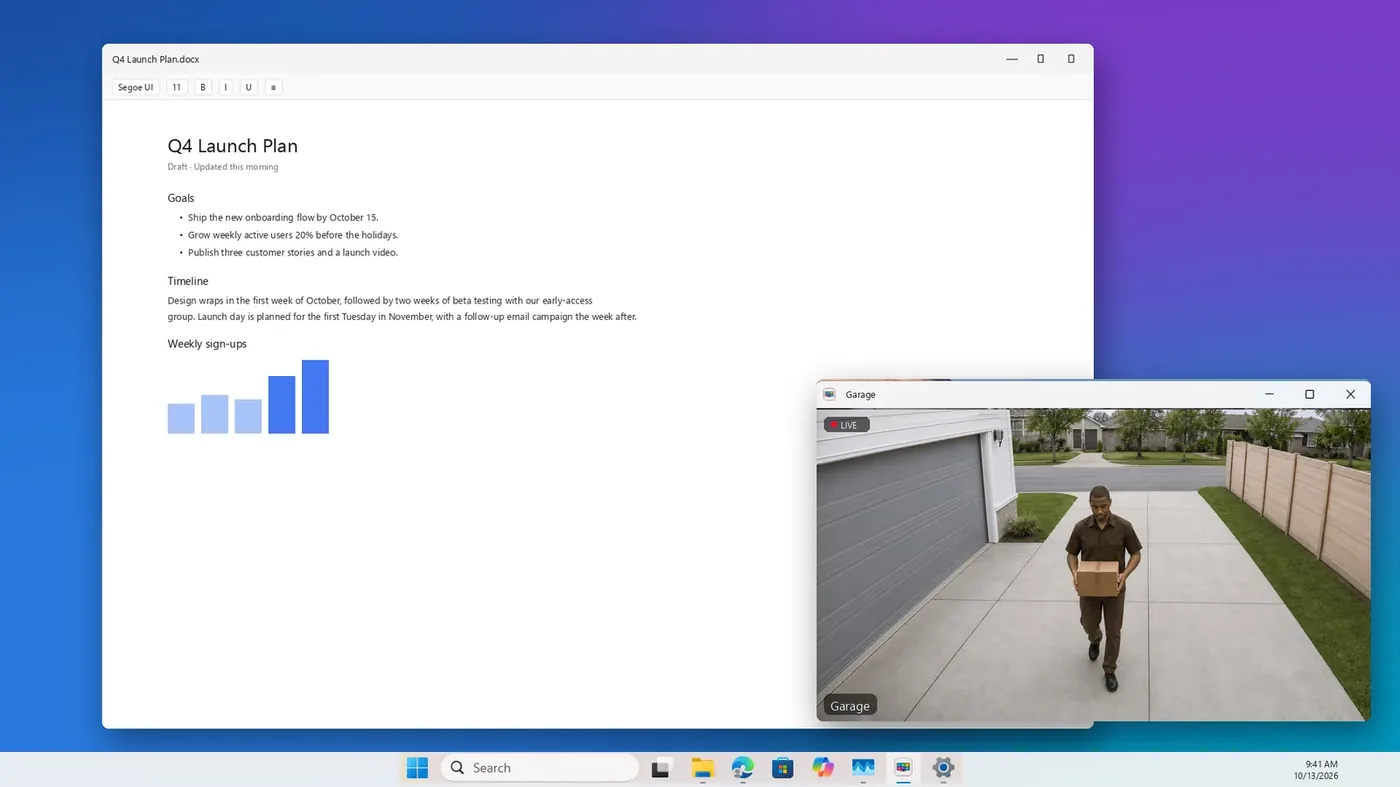Click the paragraph alignment icon in the toolbar
Image resolution: width=1400 pixels, height=787 pixels.
pyautogui.click(x=273, y=87)
